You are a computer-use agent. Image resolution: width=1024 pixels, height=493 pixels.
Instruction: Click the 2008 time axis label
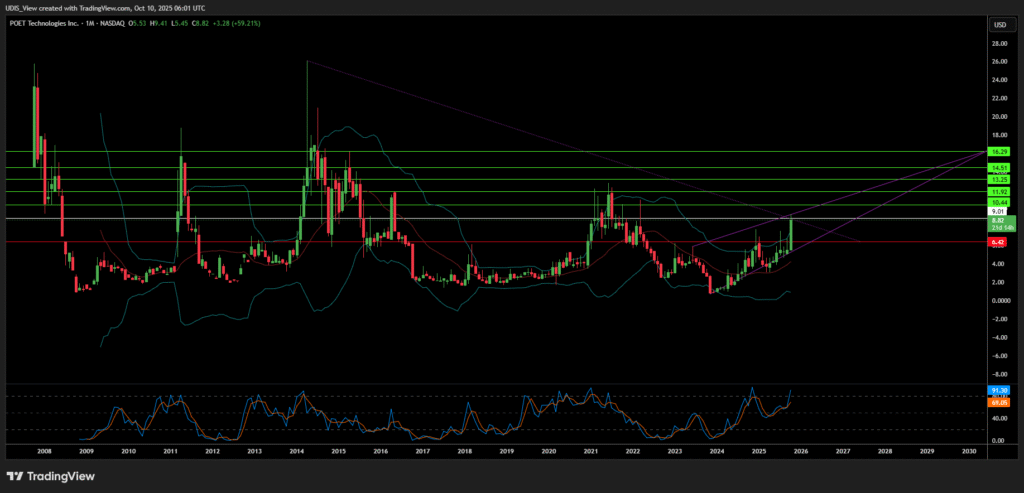click(x=45, y=452)
